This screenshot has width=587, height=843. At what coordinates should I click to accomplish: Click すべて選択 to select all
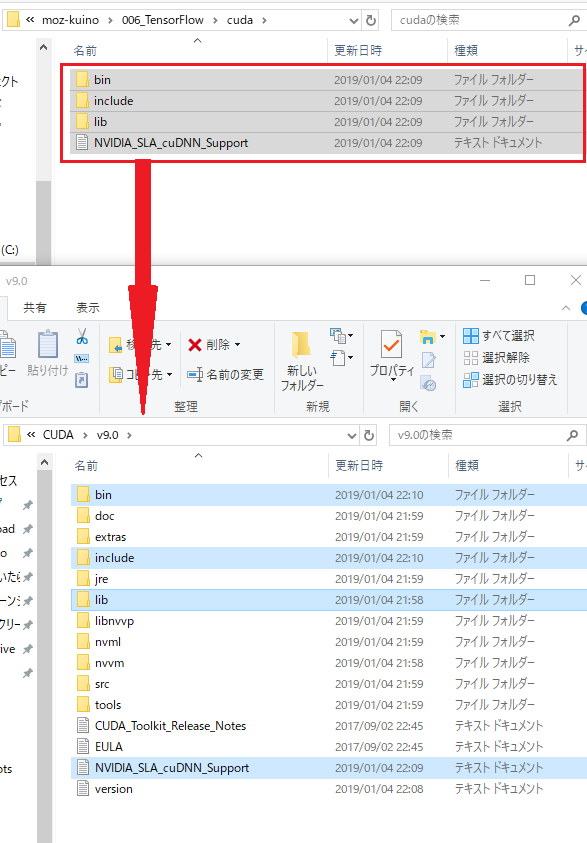click(x=499, y=336)
